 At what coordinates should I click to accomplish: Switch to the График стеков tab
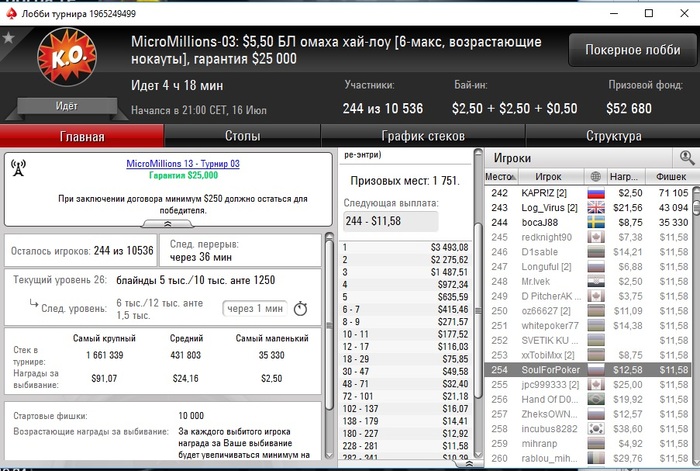423,136
